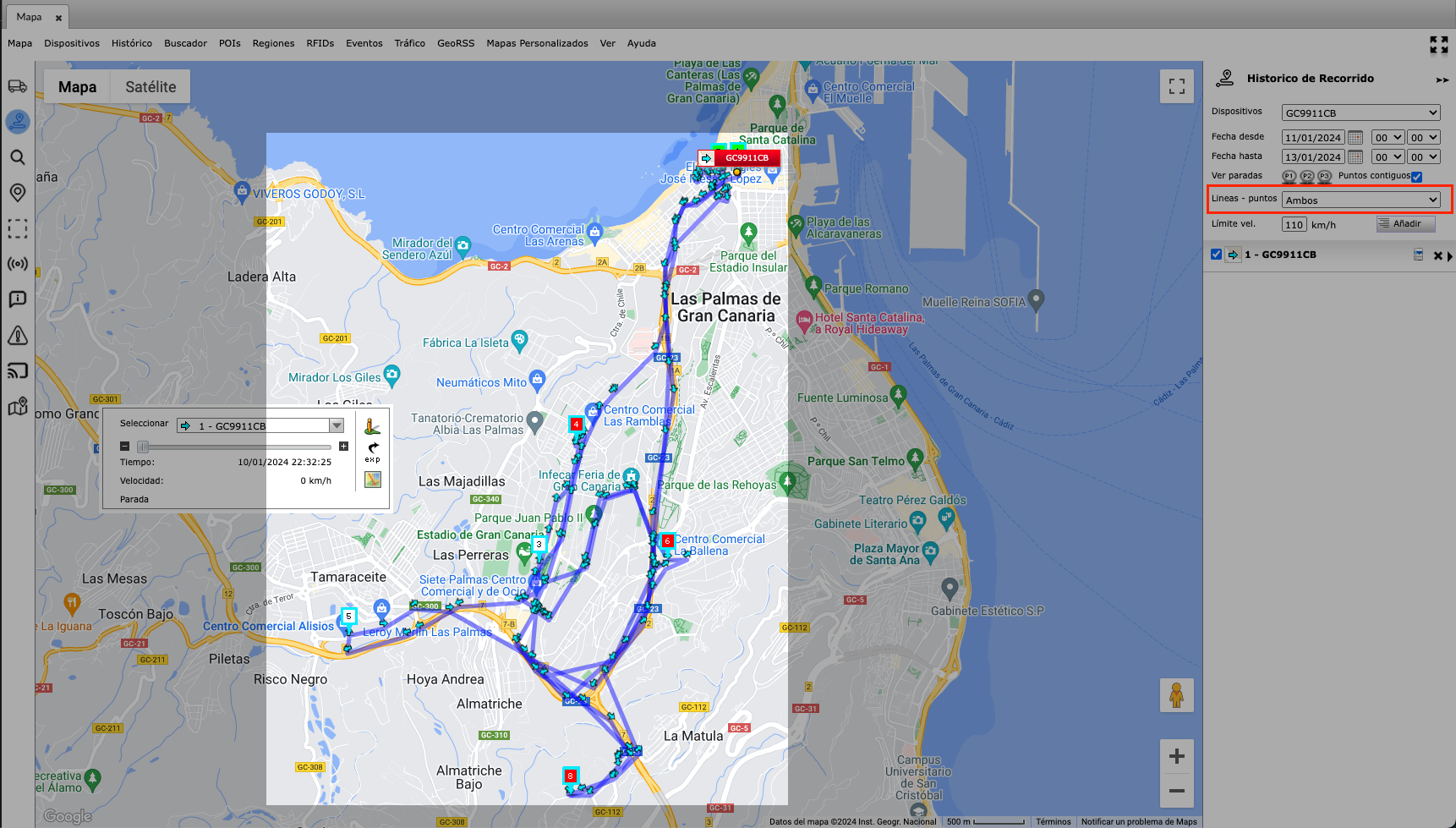
Task: Click stop marker 8 on the map
Action: tap(571, 775)
